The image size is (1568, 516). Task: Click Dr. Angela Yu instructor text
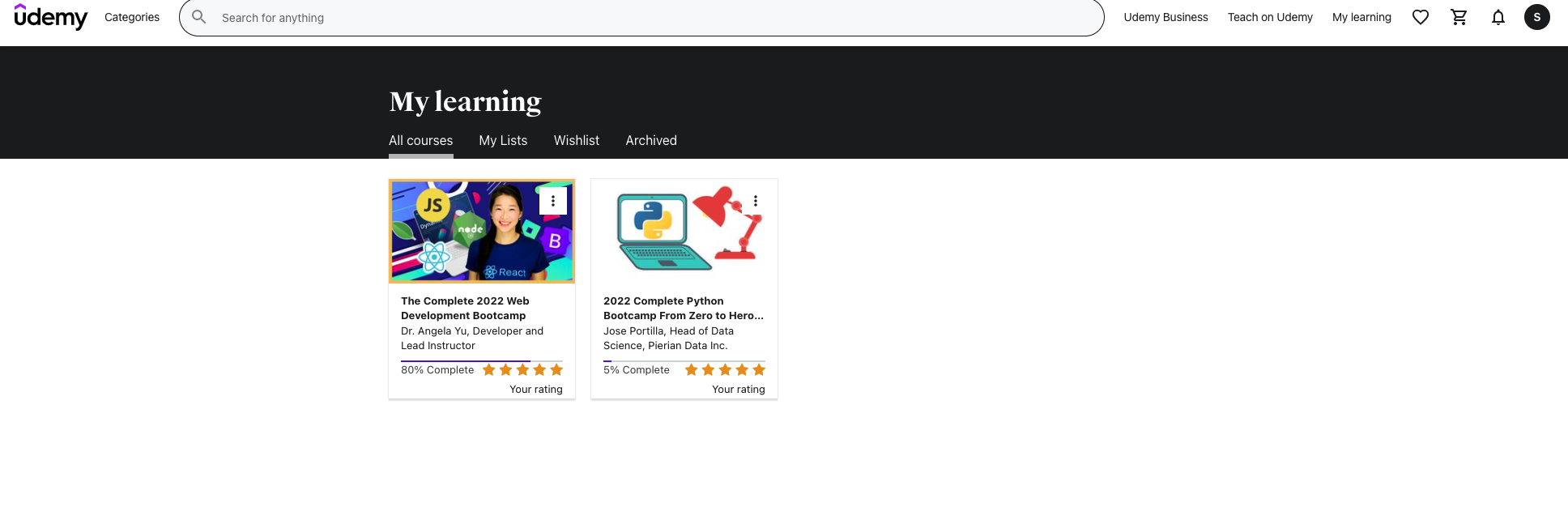coord(472,339)
